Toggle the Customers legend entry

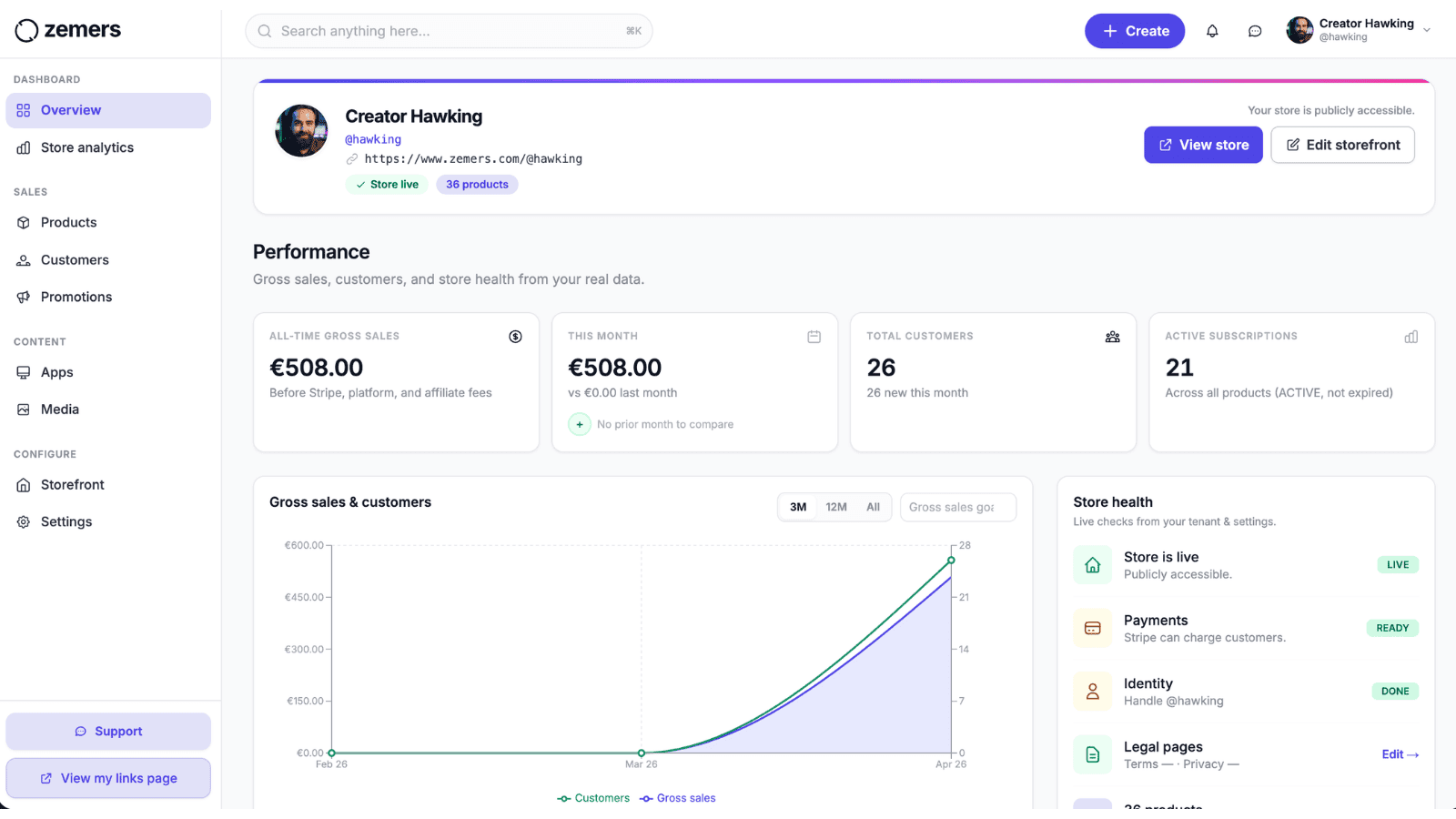click(593, 798)
